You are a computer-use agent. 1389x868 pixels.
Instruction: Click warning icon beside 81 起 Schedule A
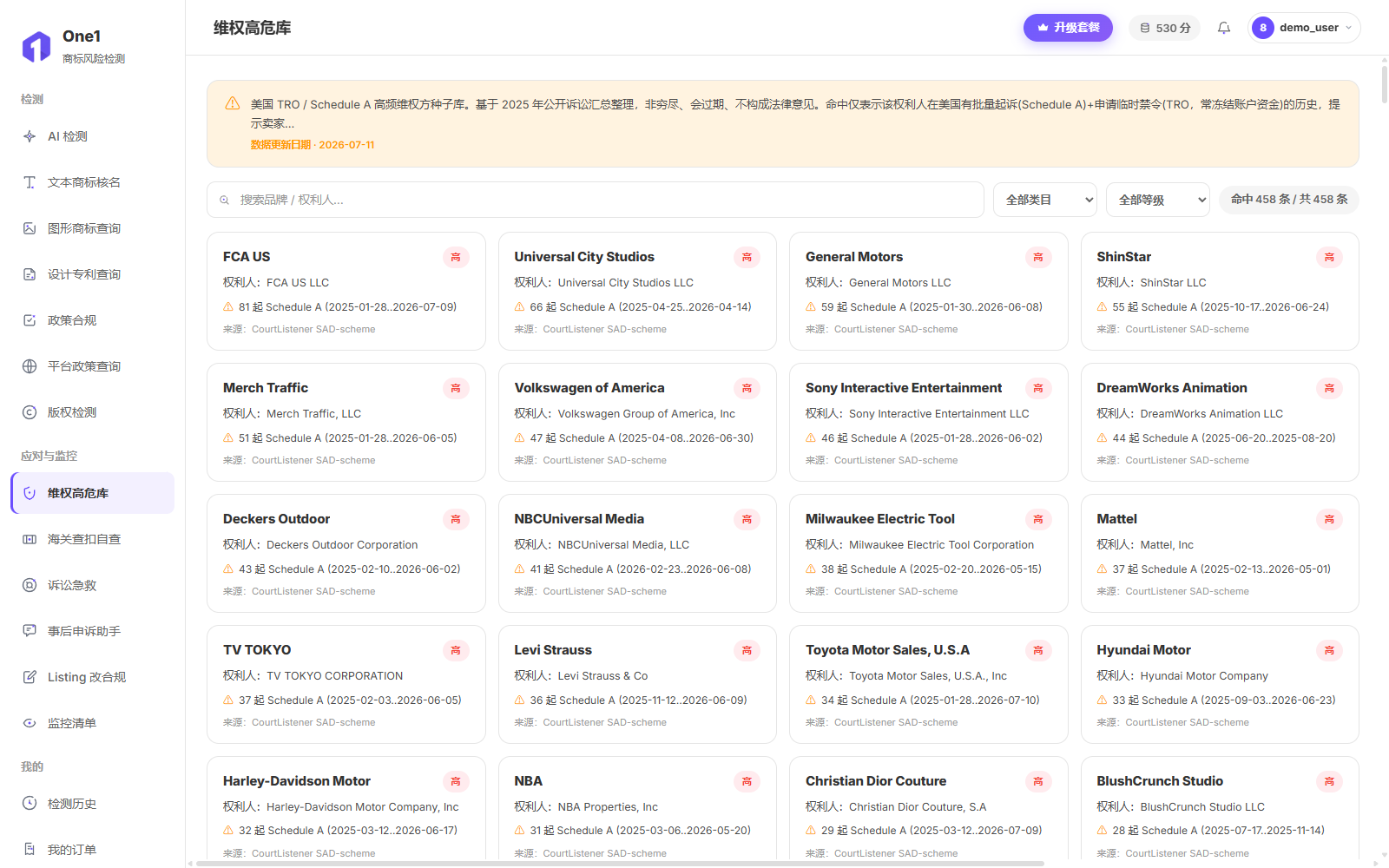tap(228, 306)
